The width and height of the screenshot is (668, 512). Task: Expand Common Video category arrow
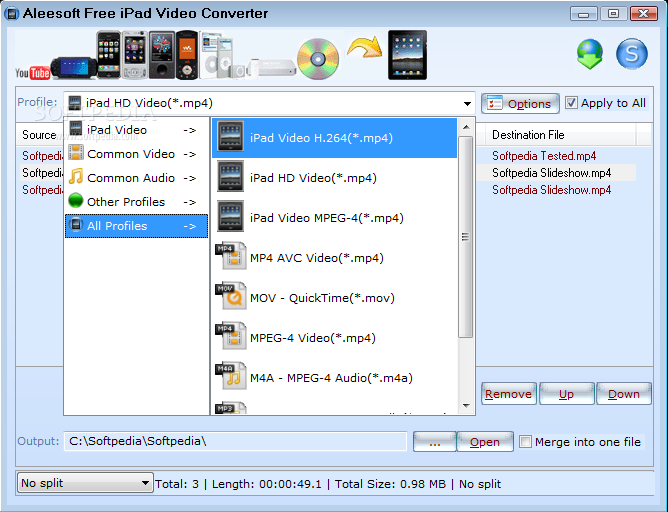[190, 154]
